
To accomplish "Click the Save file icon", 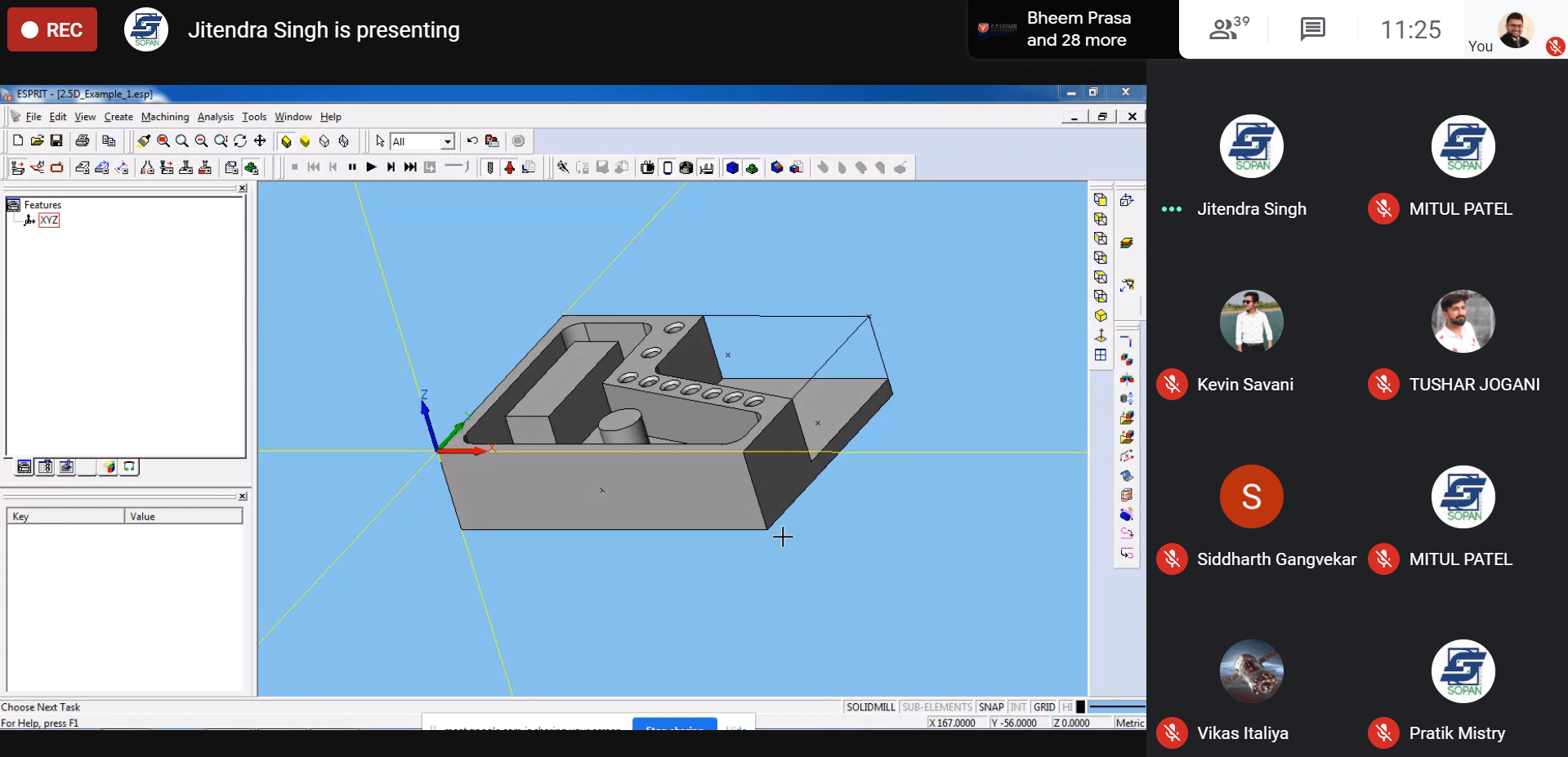I will click(56, 141).
